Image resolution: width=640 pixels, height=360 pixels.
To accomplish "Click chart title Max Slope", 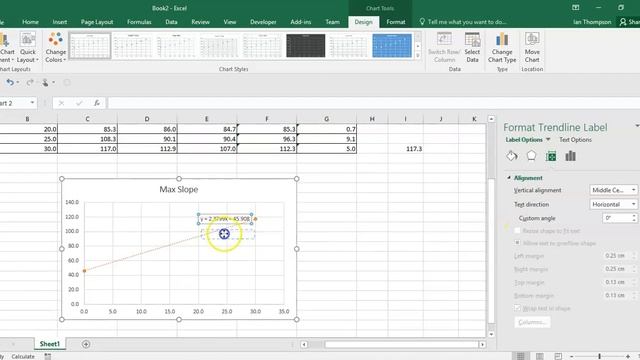I will [x=179, y=189].
